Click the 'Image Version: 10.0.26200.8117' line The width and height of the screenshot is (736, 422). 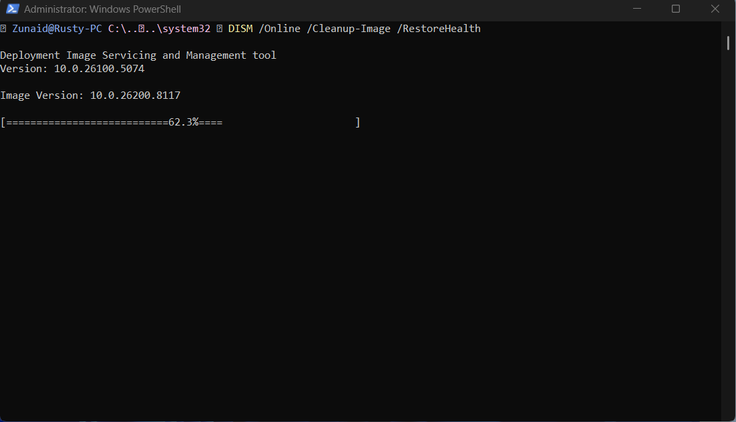pos(90,95)
